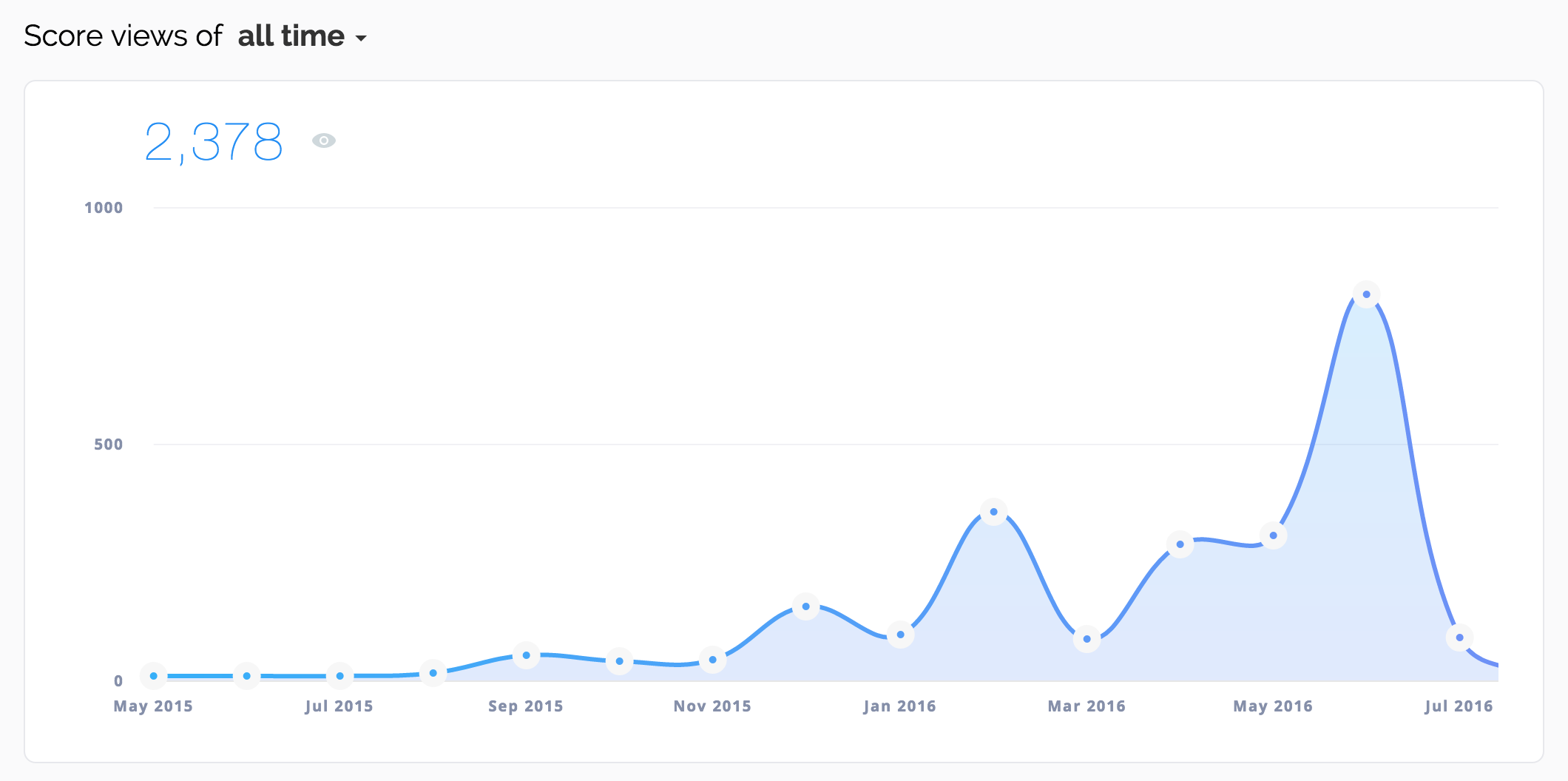Click the highest data point before Jul 2016
The image size is (1568, 781).
pyautogui.click(x=1367, y=294)
